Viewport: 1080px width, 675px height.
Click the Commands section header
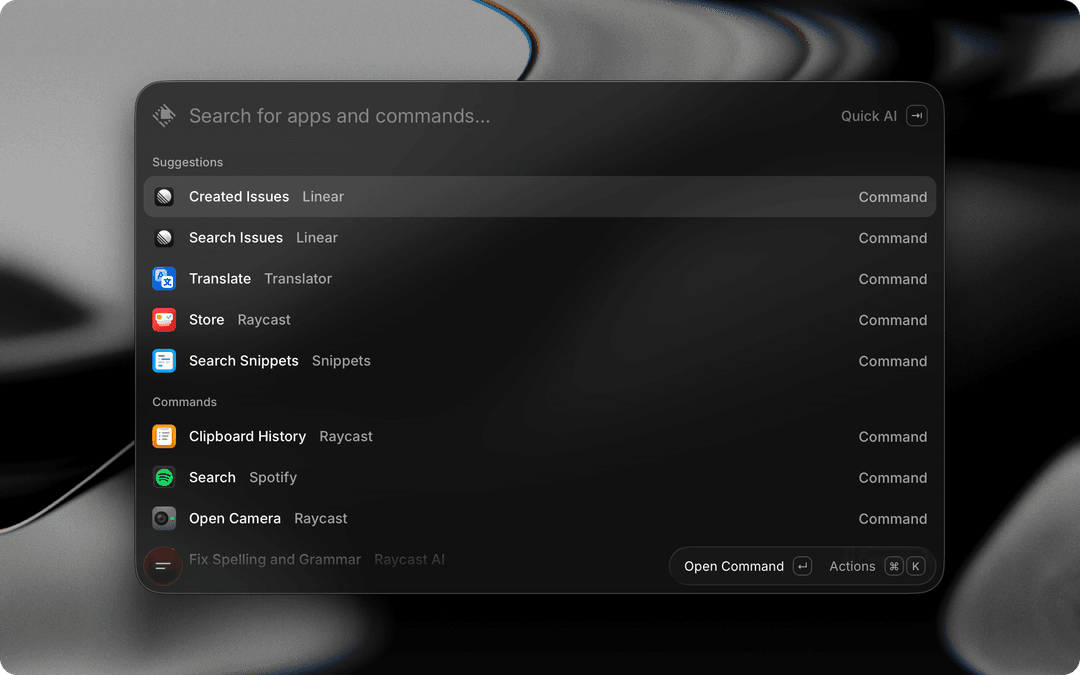(x=185, y=402)
